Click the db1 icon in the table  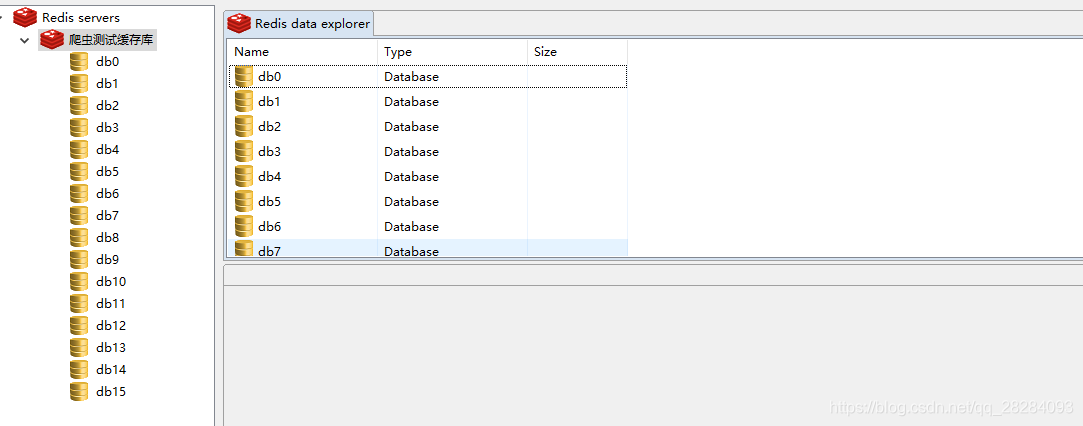pos(244,101)
